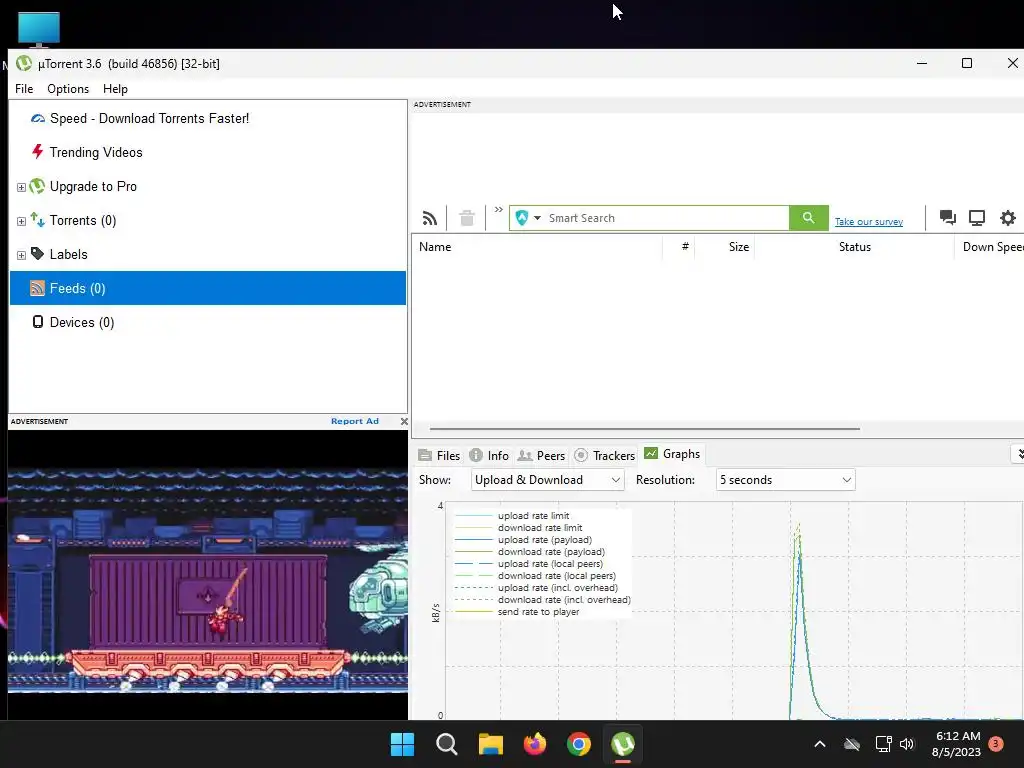
Task: Click 'download rate (payload)' legend entry
Action: [551, 552]
